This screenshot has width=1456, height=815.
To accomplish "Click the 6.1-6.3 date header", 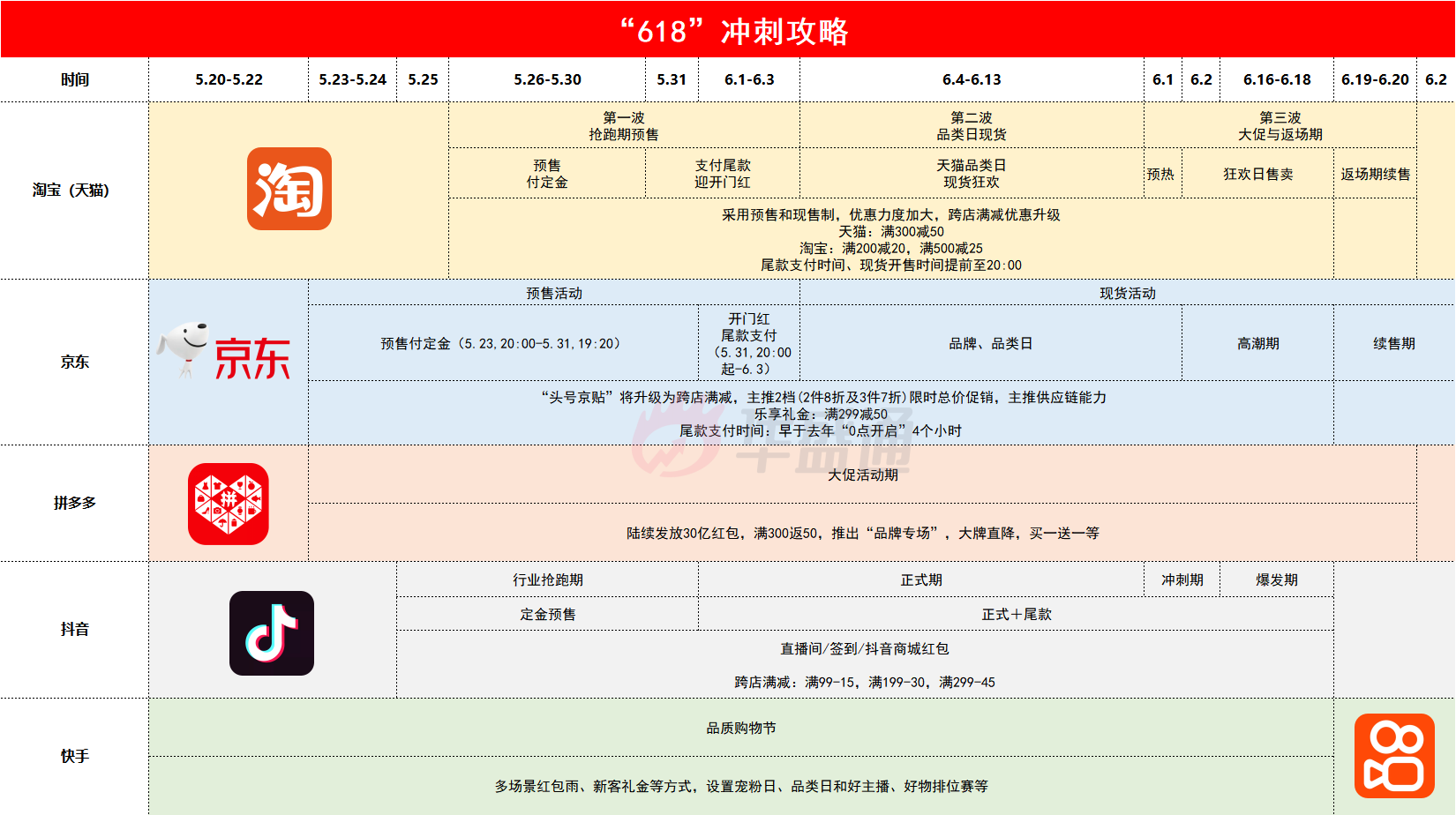I will pyautogui.click(x=749, y=79).
